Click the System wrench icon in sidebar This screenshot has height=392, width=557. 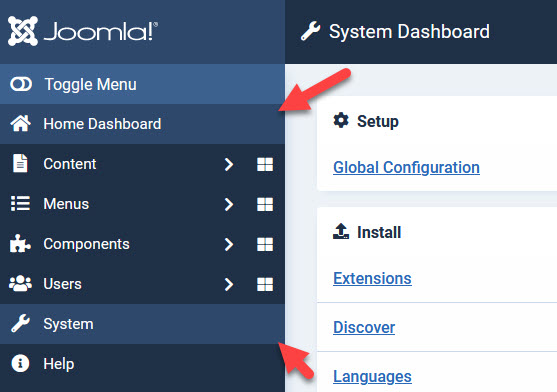pyautogui.click(x=21, y=323)
